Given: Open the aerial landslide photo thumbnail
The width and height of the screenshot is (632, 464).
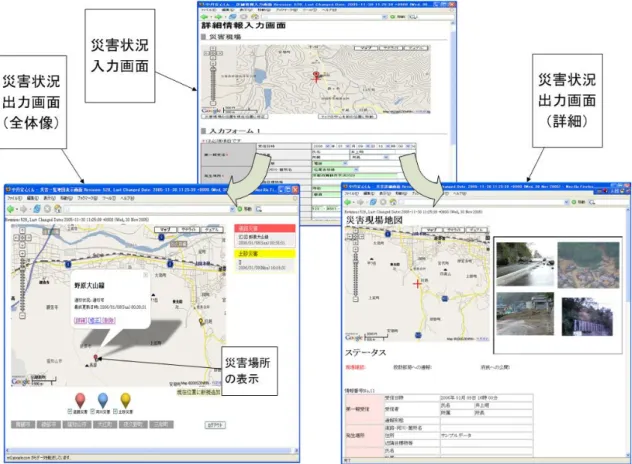Looking at the screenshot, I should pyautogui.click(x=588, y=265).
